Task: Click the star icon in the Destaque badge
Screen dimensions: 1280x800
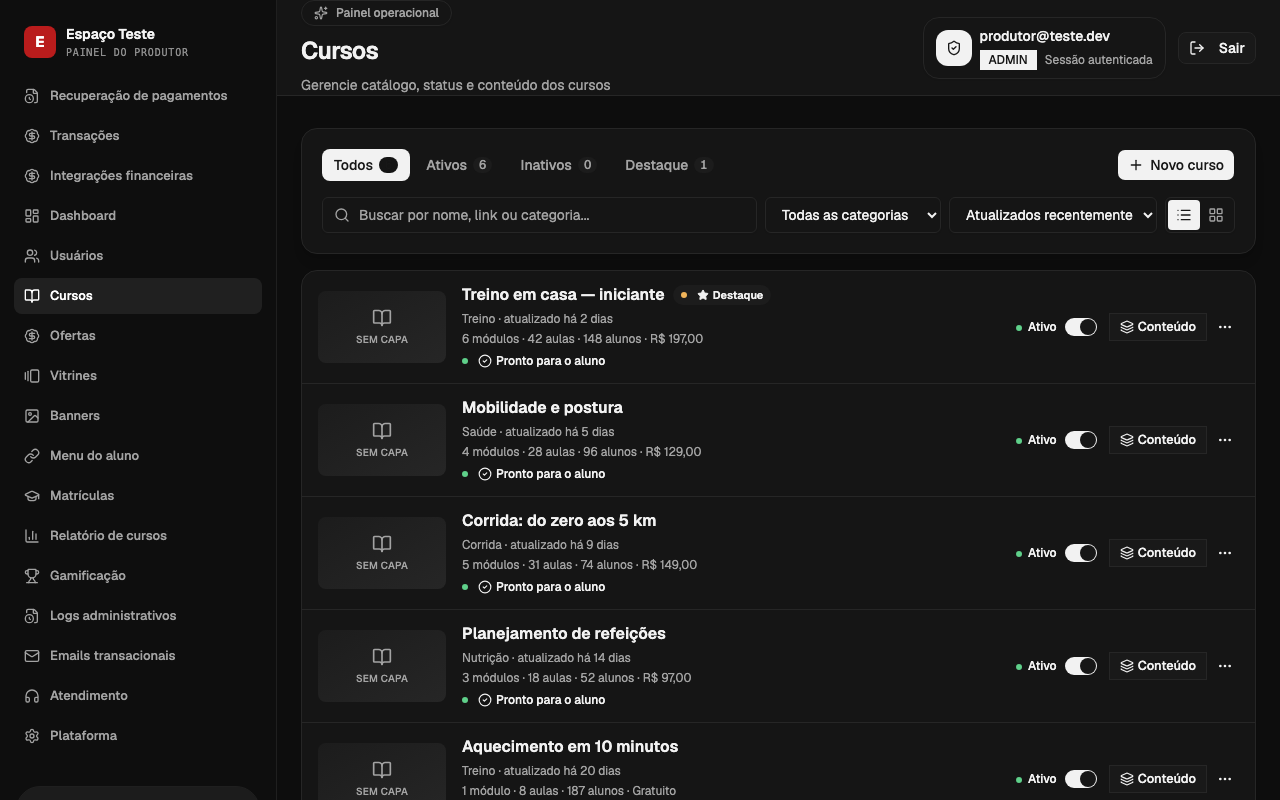Action: pos(703,295)
